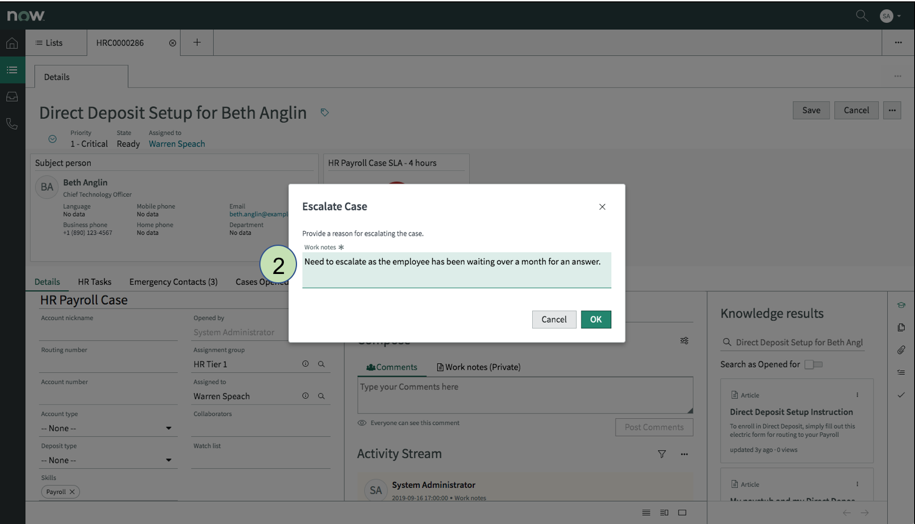Close the HRC0000286 tab
The height and width of the screenshot is (524, 915).
172,43
